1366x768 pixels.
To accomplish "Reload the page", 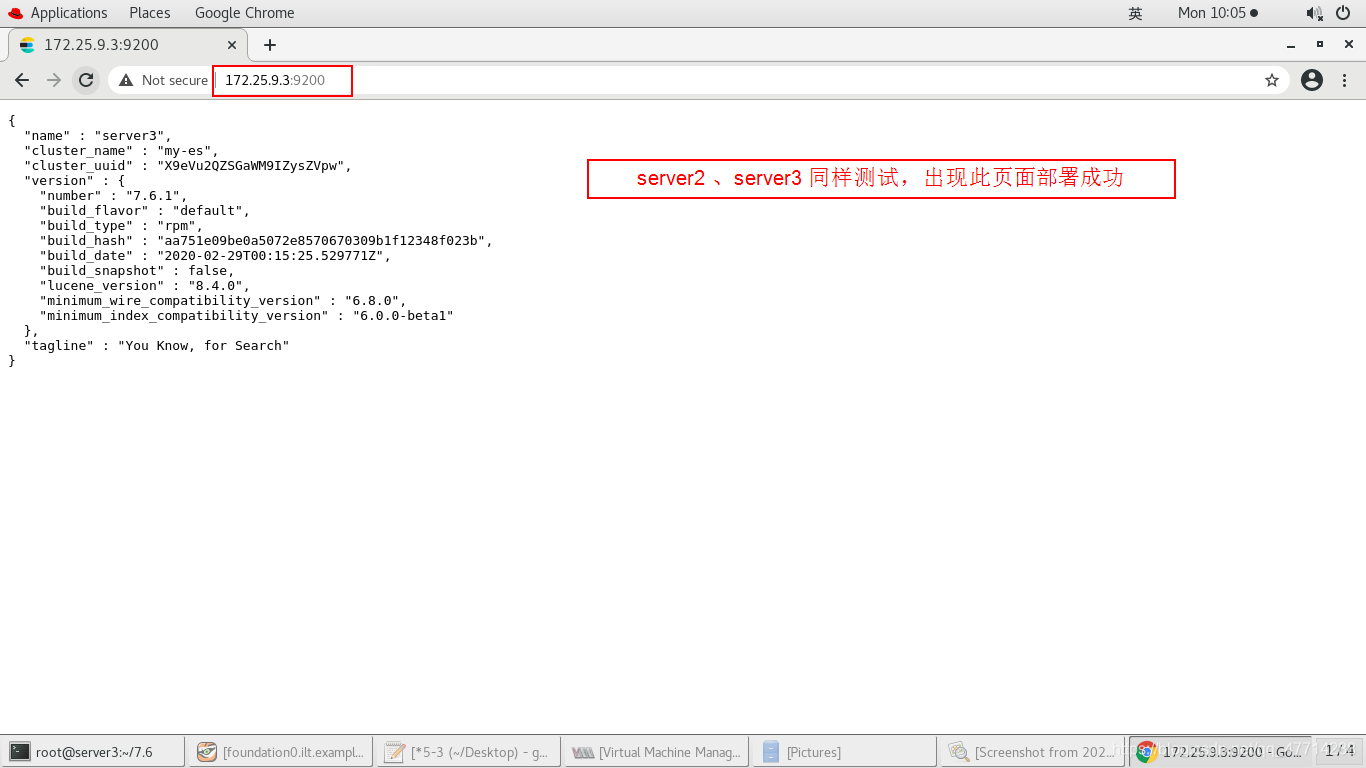I will pyautogui.click(x=86, y=80).
